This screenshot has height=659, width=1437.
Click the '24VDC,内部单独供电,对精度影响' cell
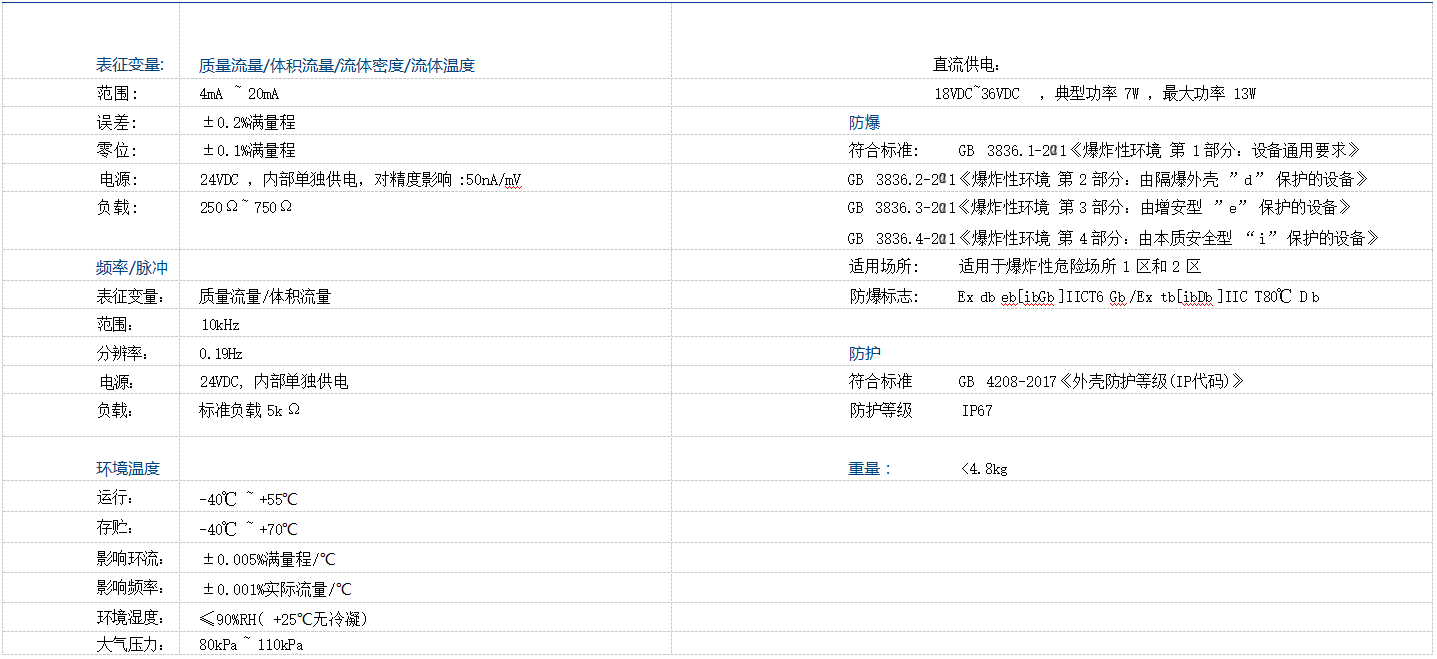click(361, 180)
